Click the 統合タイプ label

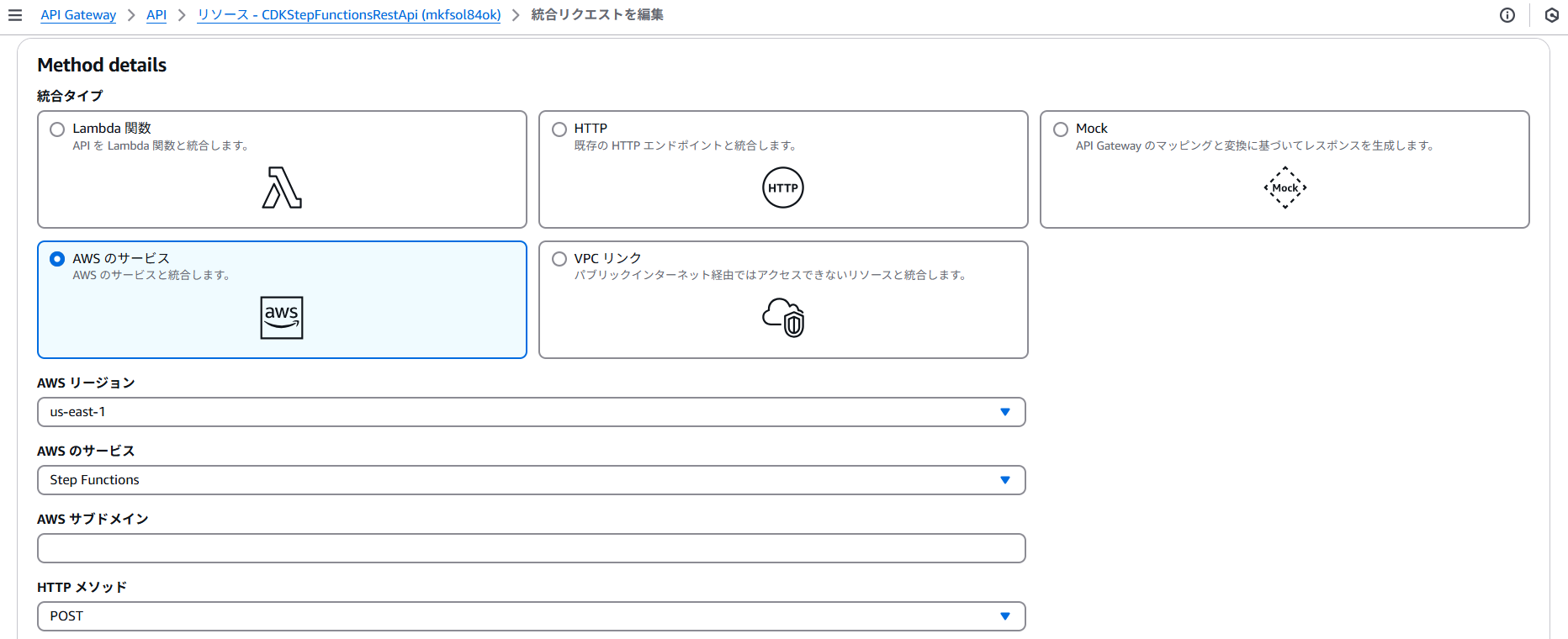point(70,96)
